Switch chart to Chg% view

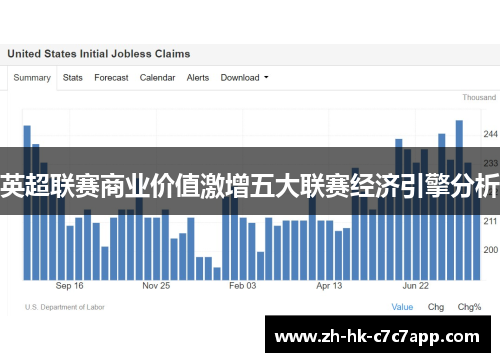pos(469,307)
